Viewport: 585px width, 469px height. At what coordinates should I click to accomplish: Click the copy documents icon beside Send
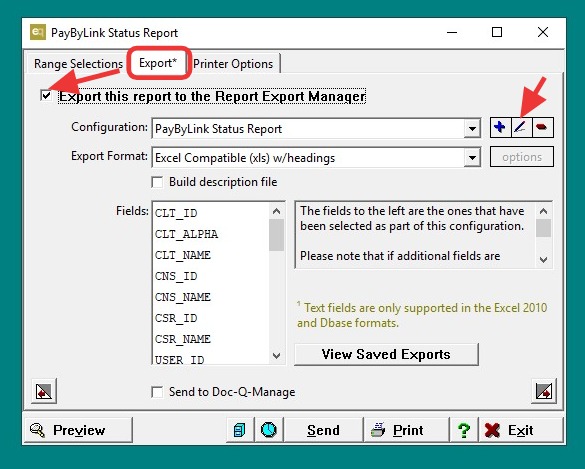[x=240, y=430]
